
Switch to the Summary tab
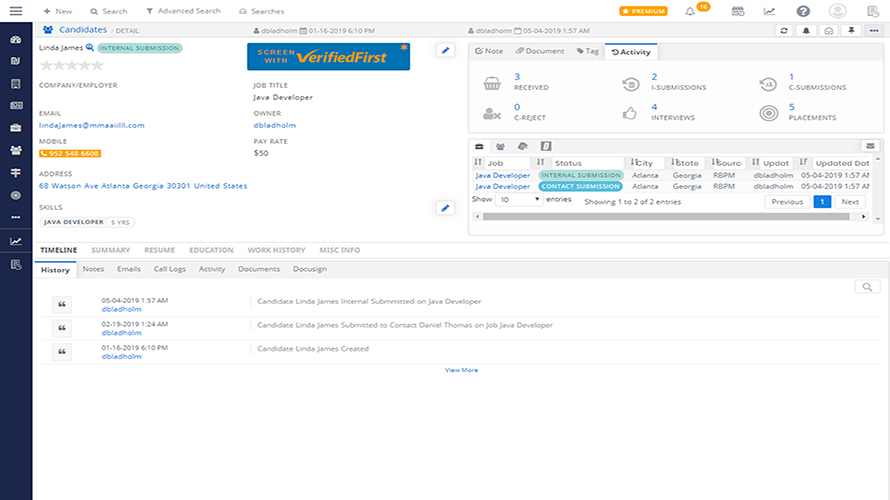tap(111, 250)
